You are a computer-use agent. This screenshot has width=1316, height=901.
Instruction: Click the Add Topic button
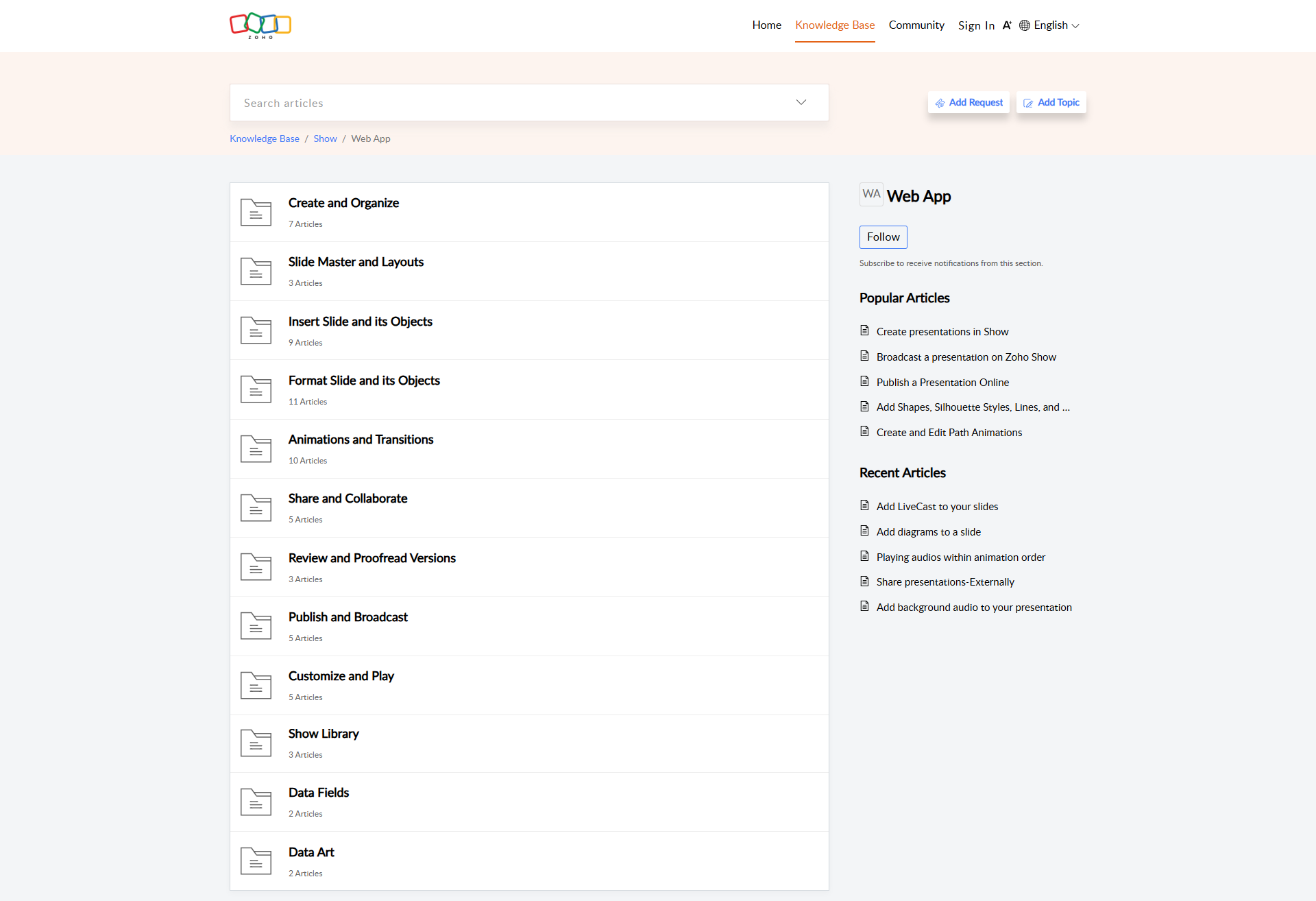pyautogui.click(x=1051, y=103)
